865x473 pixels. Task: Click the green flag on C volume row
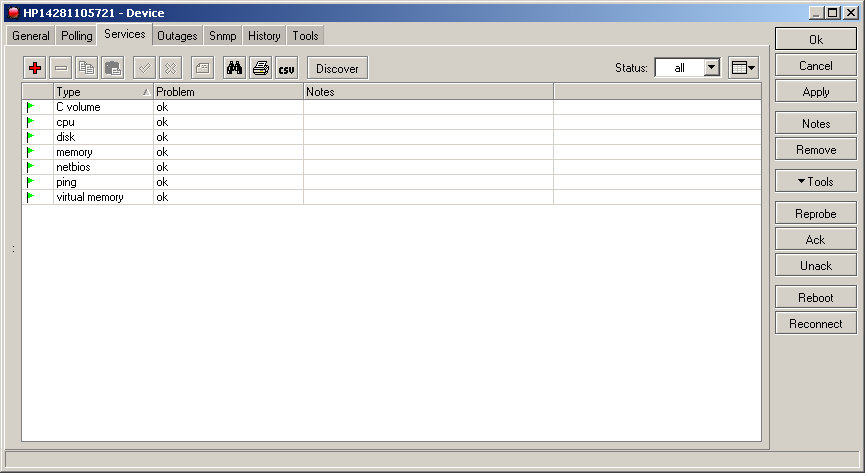tap(30, 107)
